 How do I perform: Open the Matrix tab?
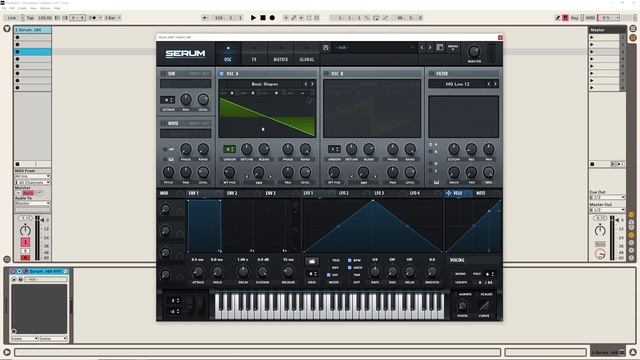pyautogui.click(x=280, y=53)
